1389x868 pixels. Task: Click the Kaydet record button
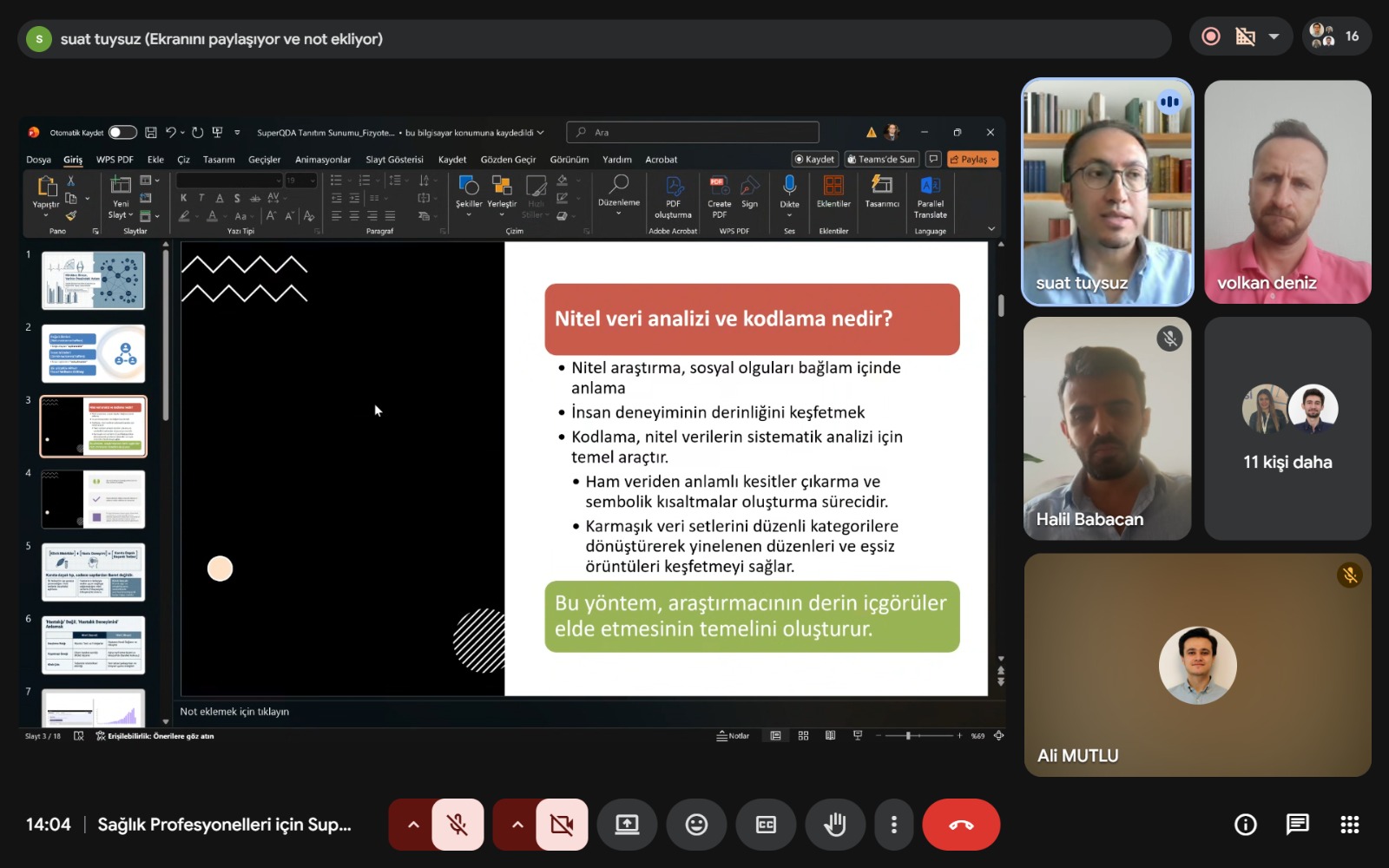pyautogui.click(x=815, y=159)
